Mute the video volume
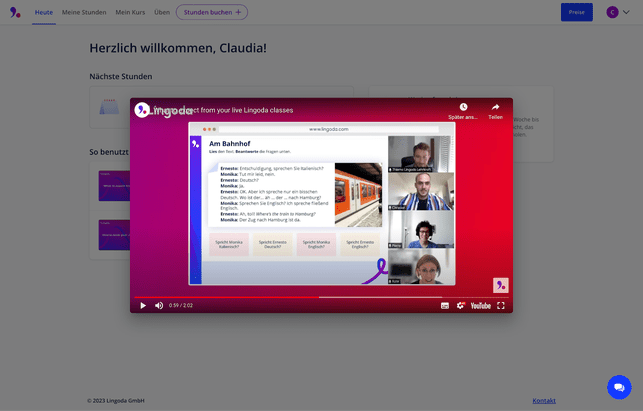Viewport: 643px width, 411px height. [159, 305]
